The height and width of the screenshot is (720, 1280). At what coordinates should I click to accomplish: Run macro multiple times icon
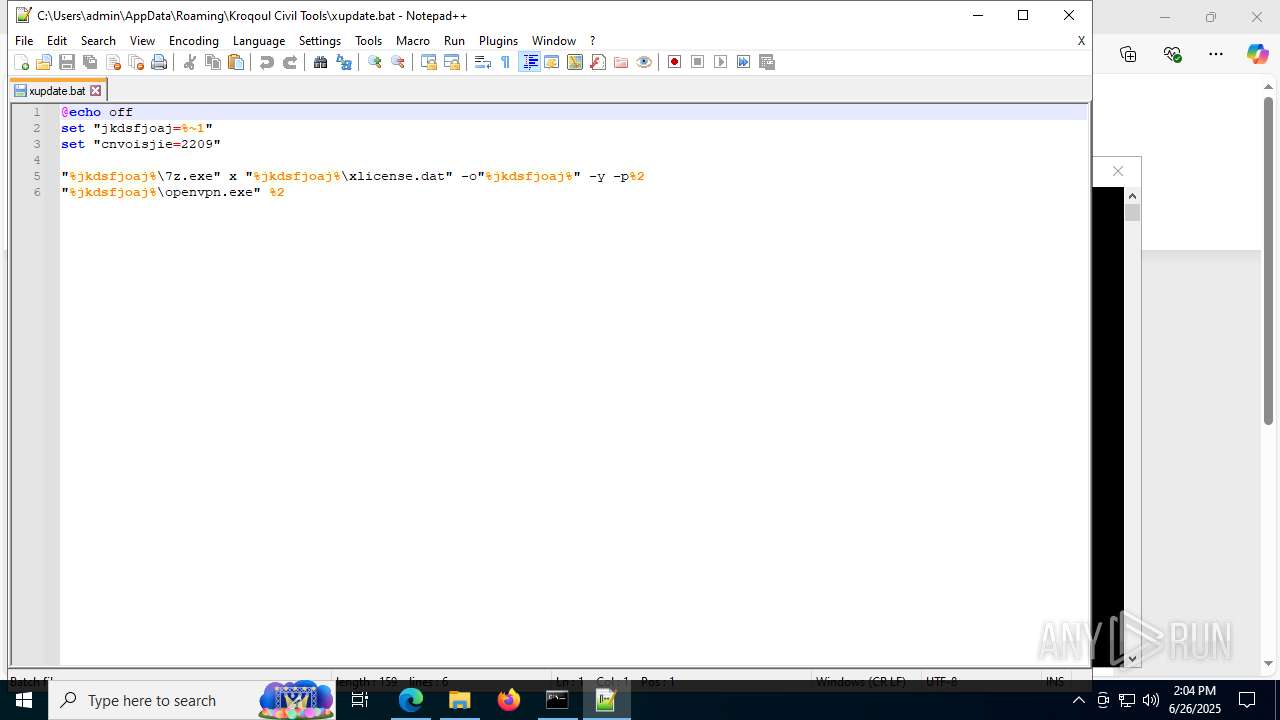(744, 62)
